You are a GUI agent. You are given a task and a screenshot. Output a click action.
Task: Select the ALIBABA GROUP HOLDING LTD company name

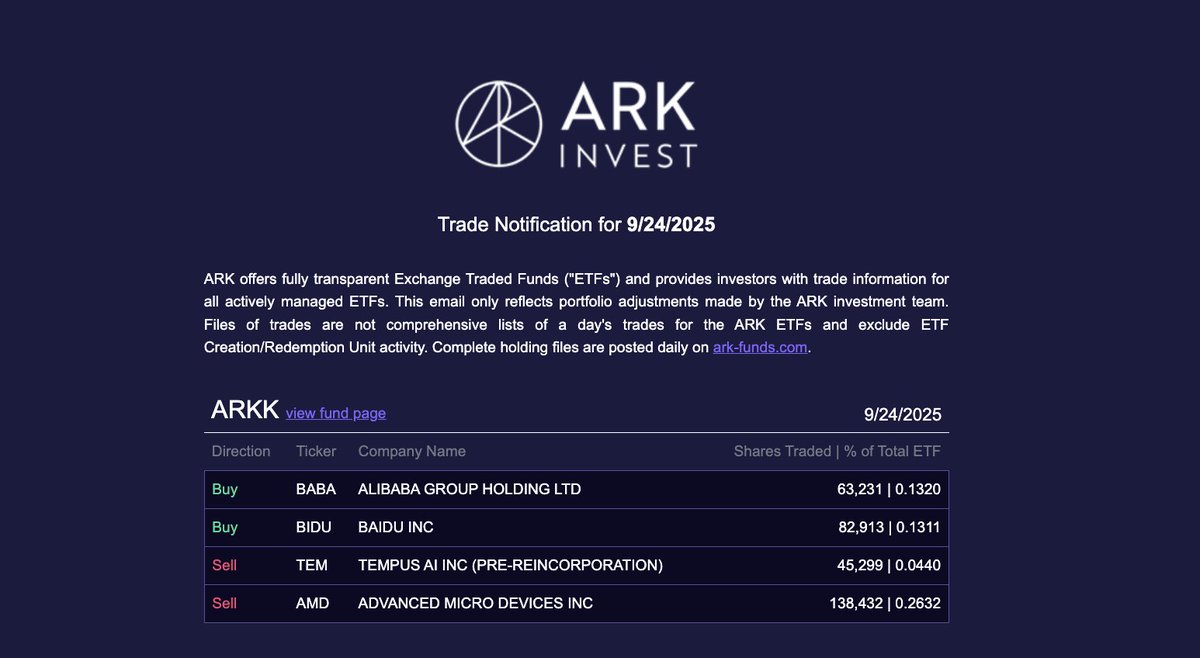pyautogui.click(x=469, y=489)
